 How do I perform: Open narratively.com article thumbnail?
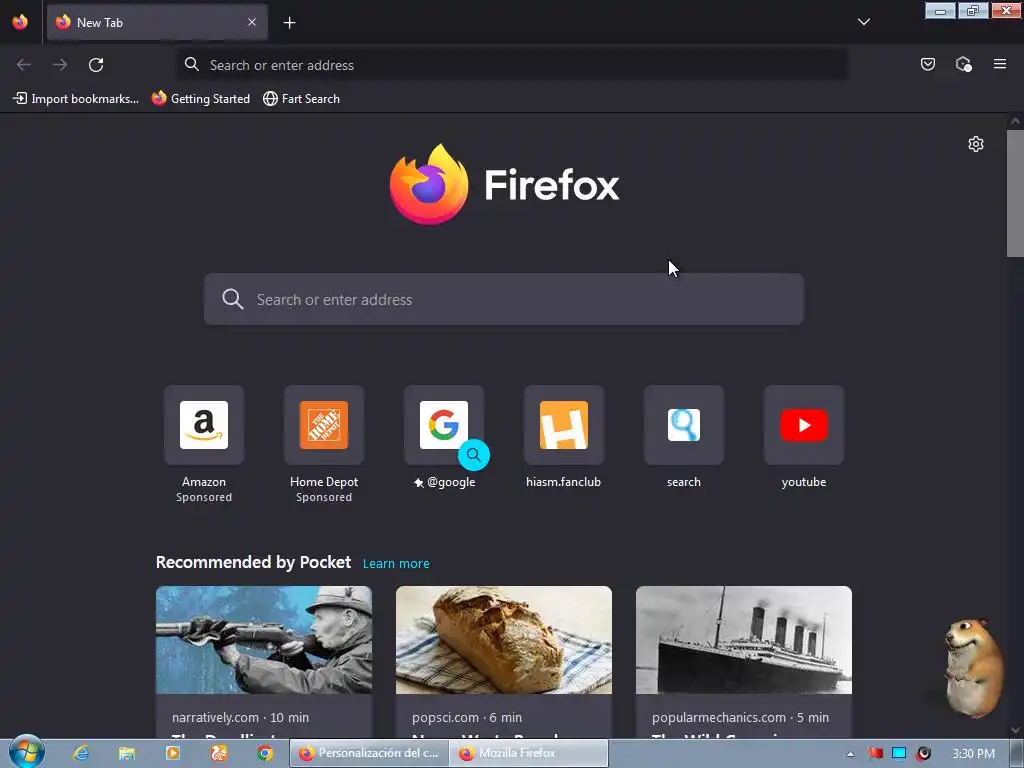click(x=264, y=640)
